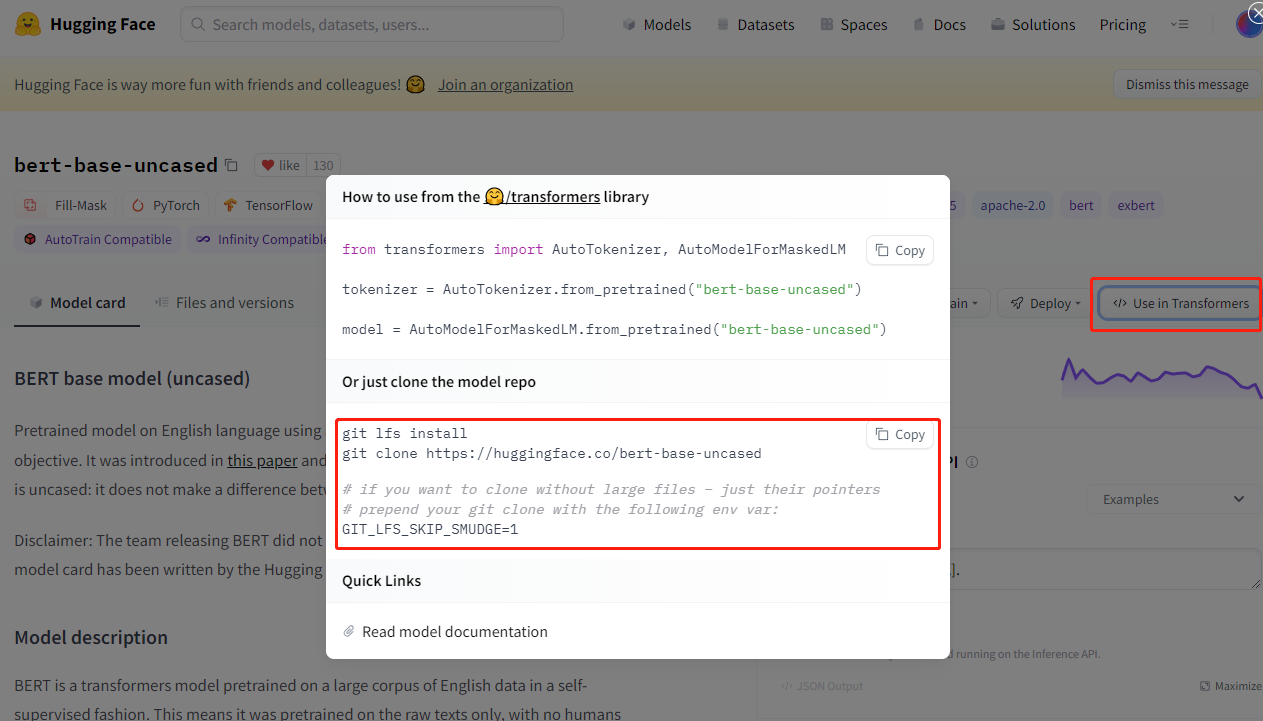Click the tokenizer from_pretrained code line
Screen dimensions: 1263x721
(x=602, y=290)
